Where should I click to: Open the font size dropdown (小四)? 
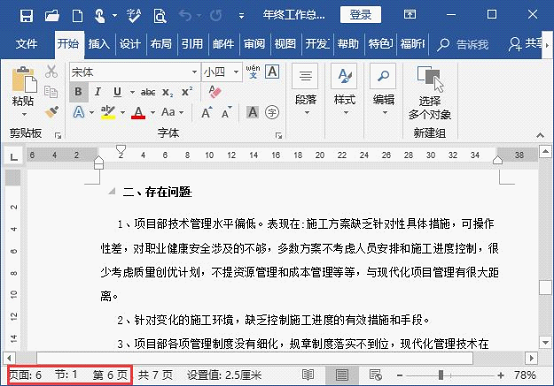[x=236, y=72]
